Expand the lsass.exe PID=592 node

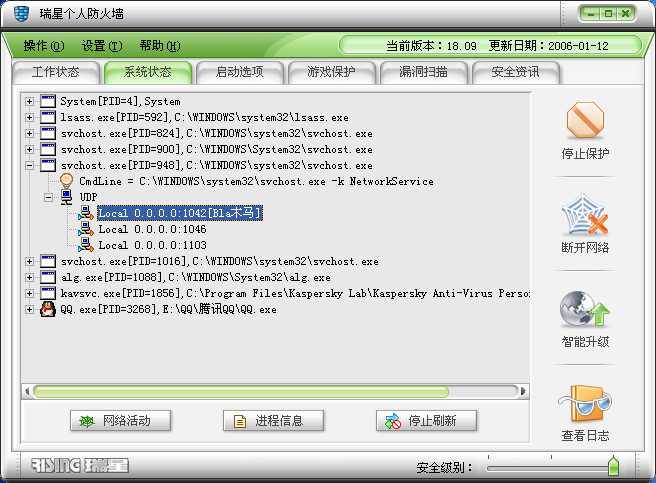[x=29, y=118]
